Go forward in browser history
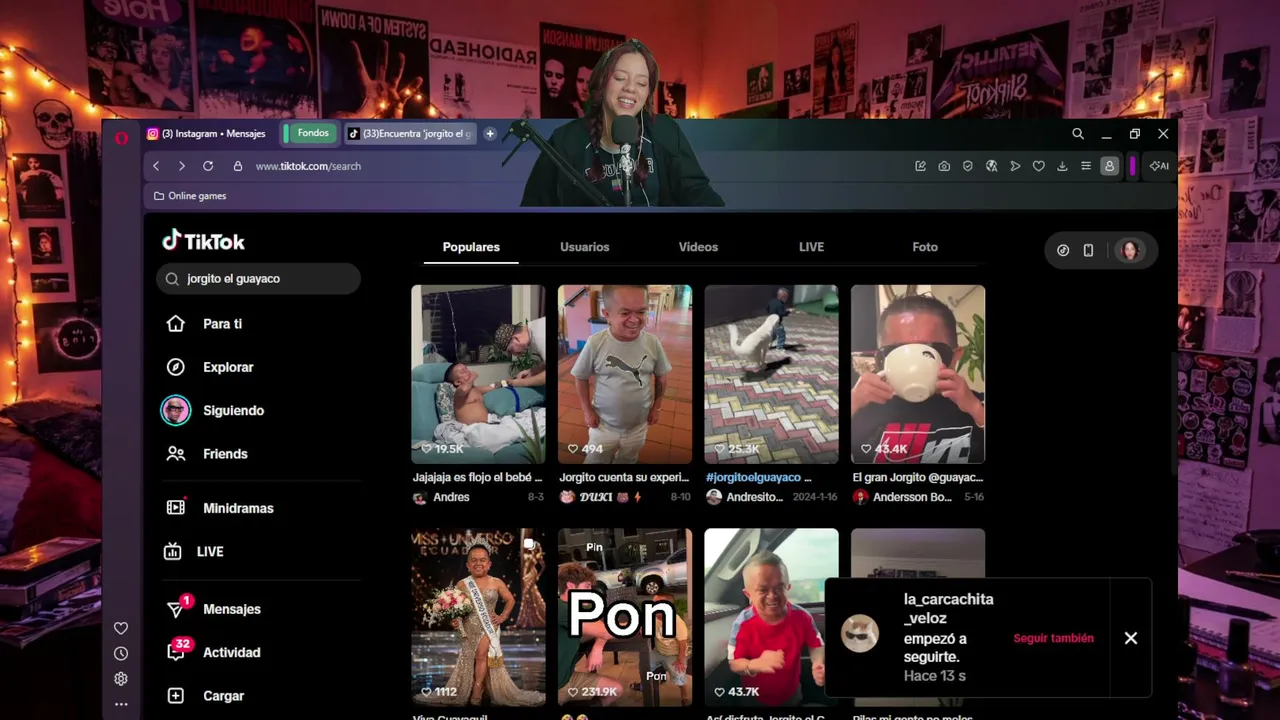 click(181, 166)
